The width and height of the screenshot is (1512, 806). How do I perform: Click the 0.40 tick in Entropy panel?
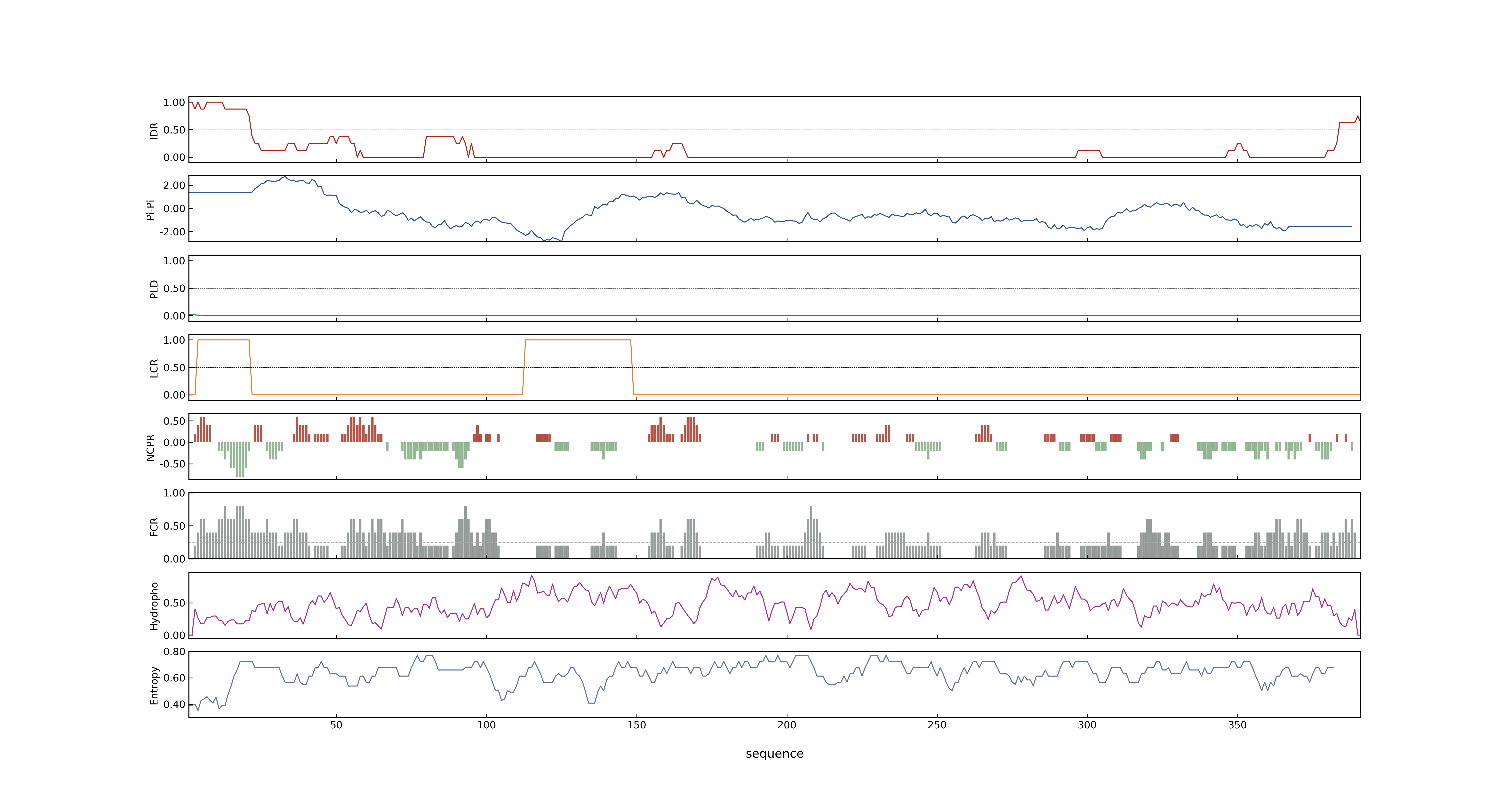174,704
